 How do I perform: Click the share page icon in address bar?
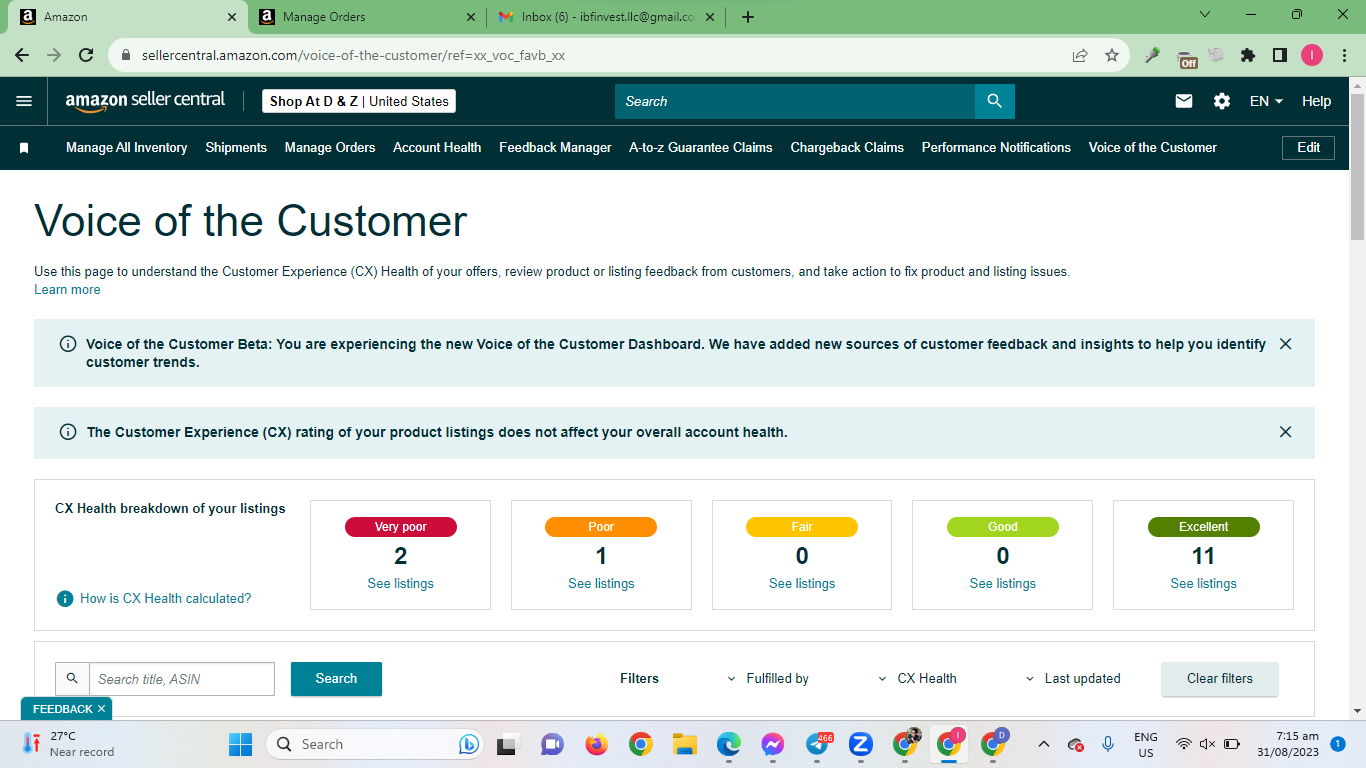click(x=1080, y=56)
